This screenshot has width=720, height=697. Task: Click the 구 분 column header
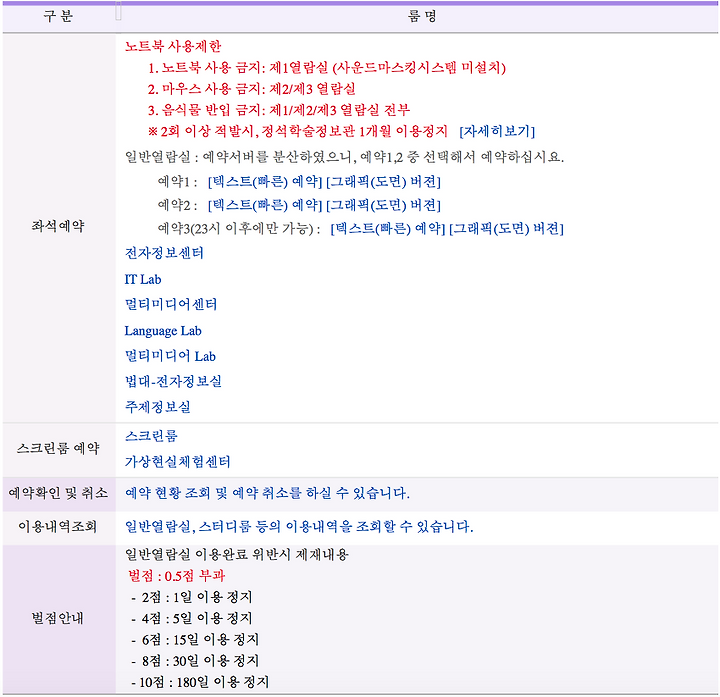coord(58,17)
